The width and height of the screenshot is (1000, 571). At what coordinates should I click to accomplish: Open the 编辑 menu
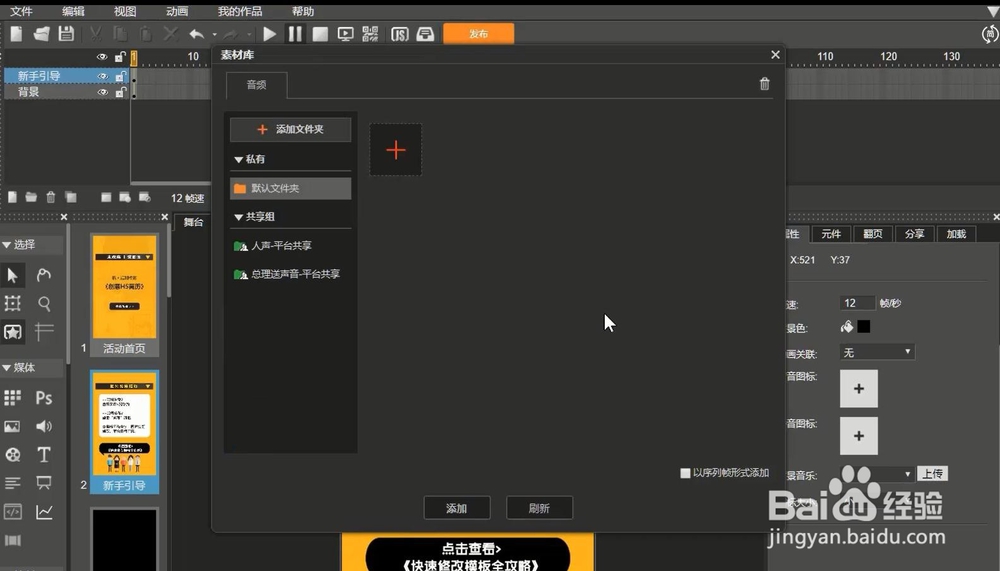(73, 11)
